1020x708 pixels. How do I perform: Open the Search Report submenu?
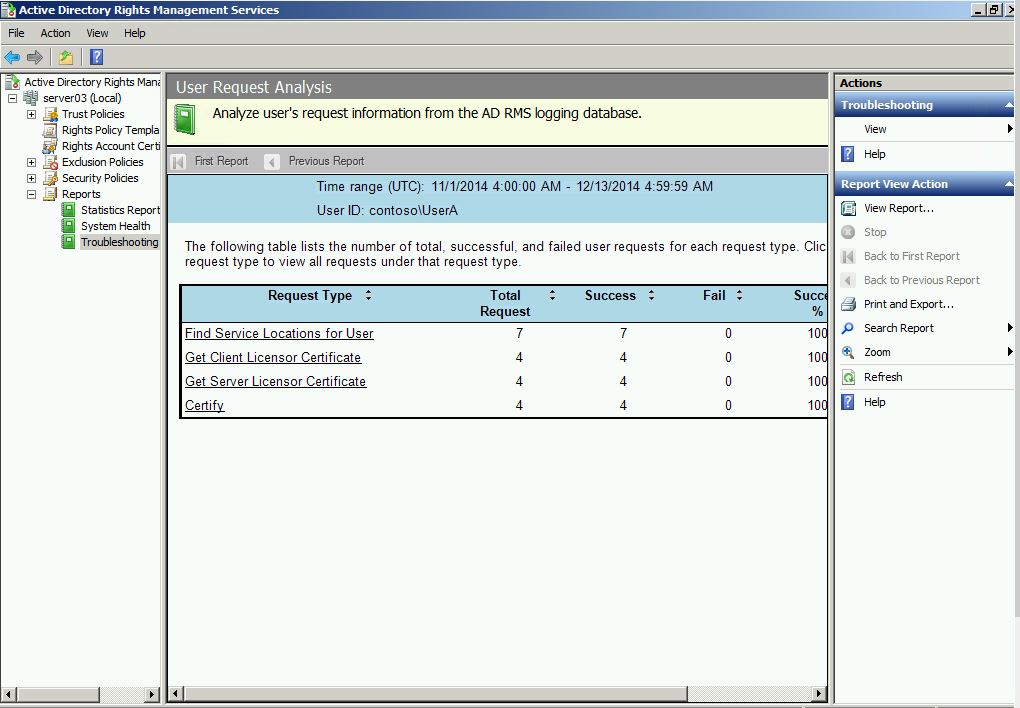click(1010, 328)
